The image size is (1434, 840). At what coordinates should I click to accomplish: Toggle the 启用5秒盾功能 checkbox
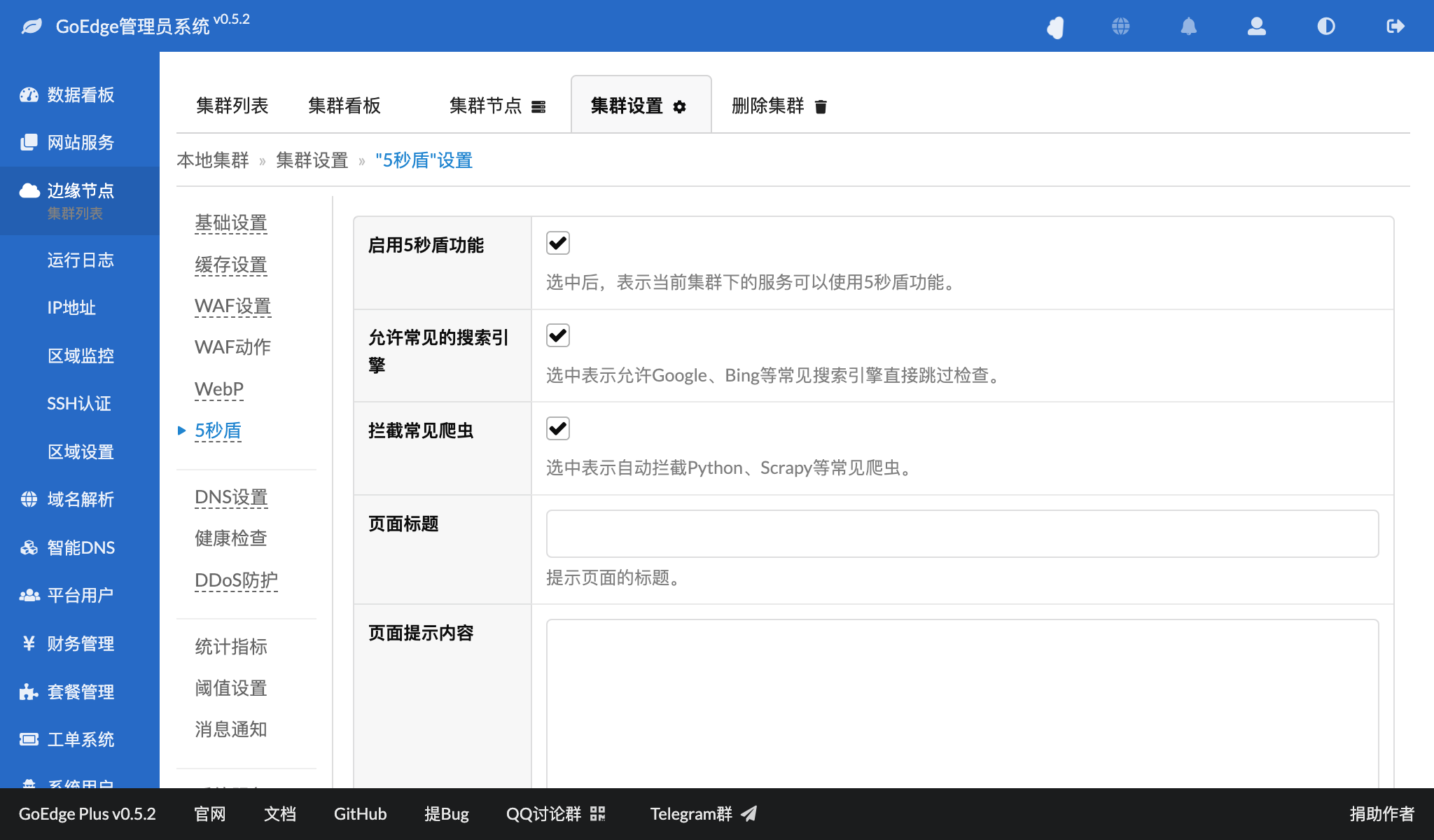click(558, 243)
